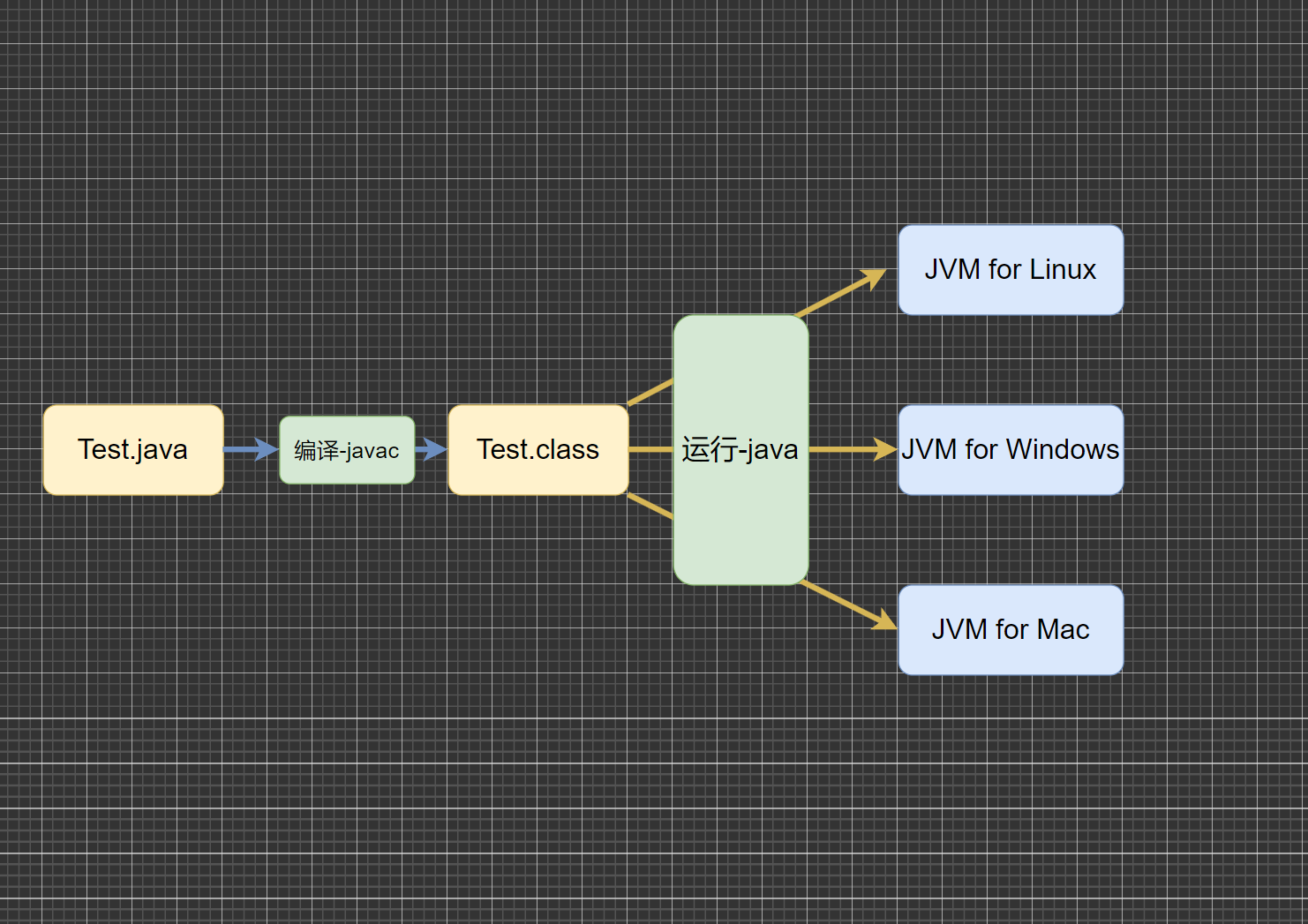Select the Test.java box
The width and height of the screenshot is (1308, 924).
pos(132,450)
